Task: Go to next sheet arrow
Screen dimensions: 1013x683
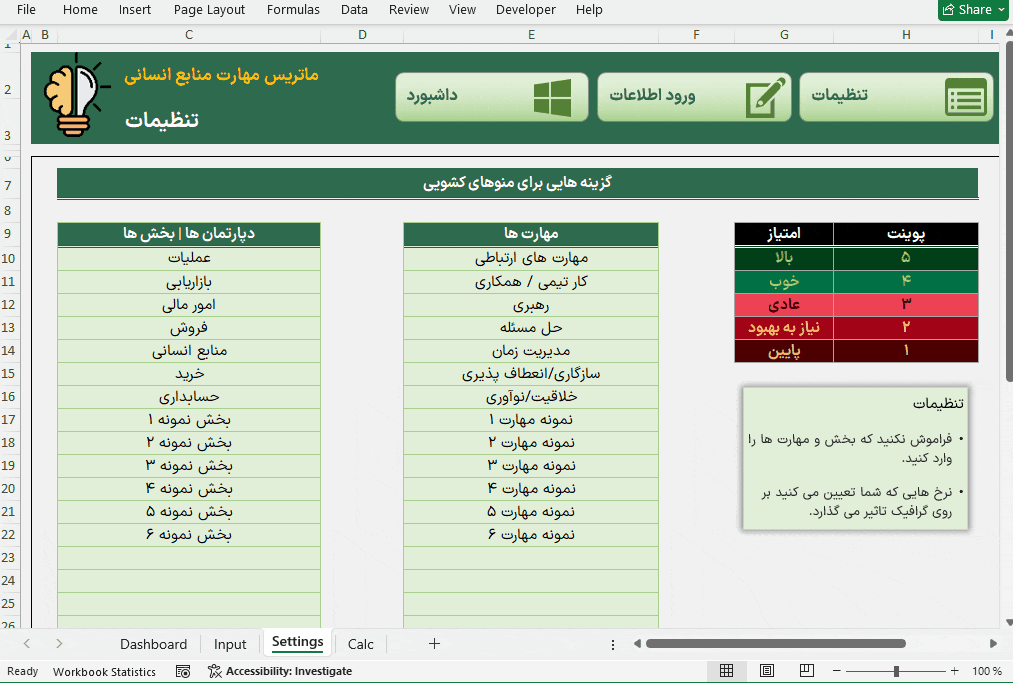Action: point(59,644)
